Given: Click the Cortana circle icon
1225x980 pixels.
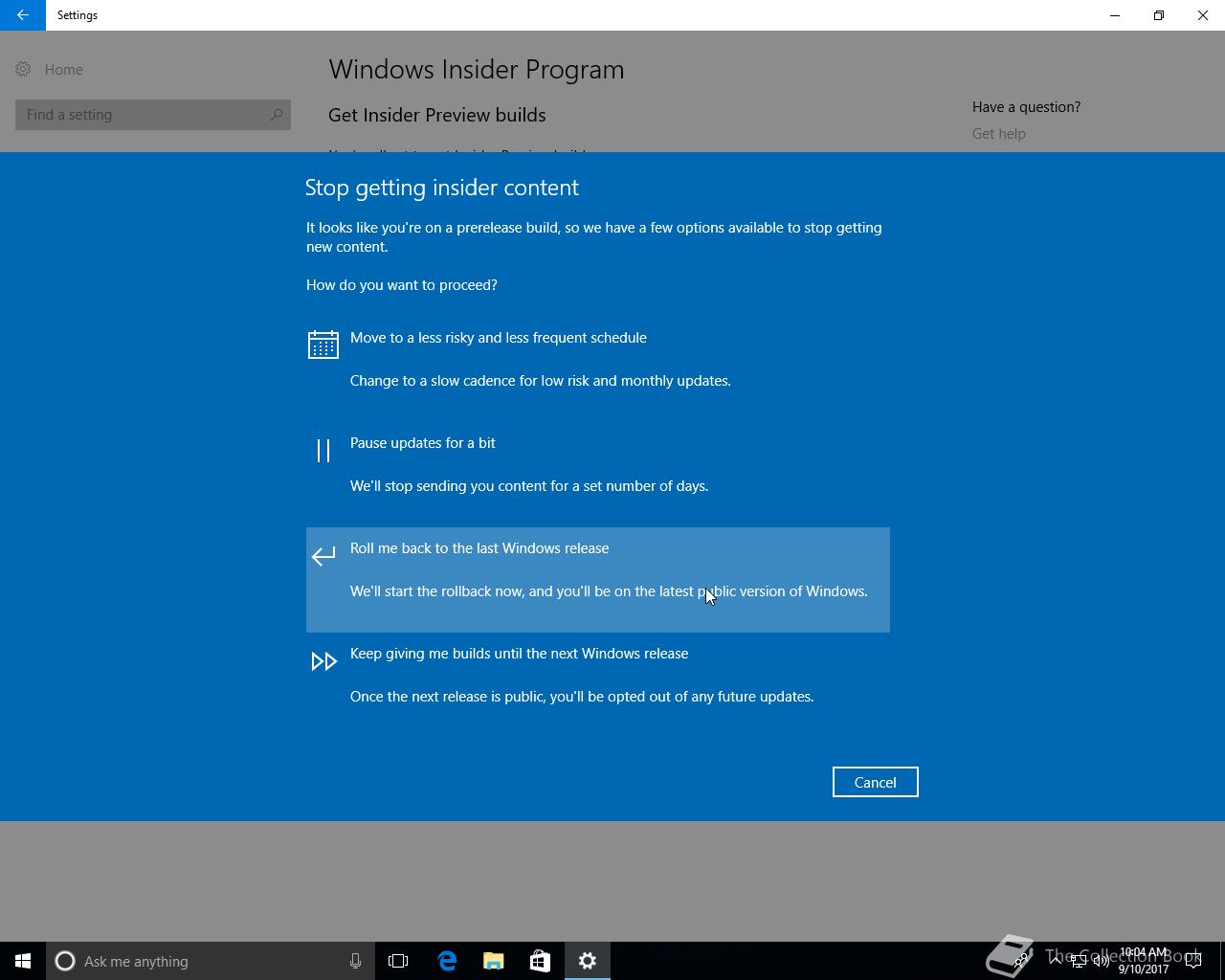Looking at the screenshot, I should click(65, 961).
